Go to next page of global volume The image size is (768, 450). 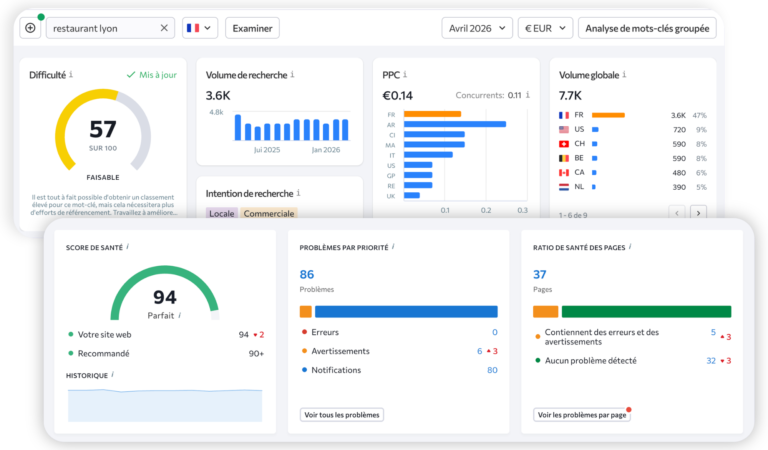pyautogui.click(x=698, y=213)
